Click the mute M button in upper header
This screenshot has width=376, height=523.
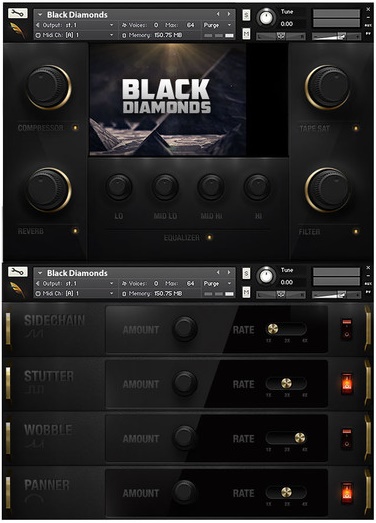[x=246, y=34]
